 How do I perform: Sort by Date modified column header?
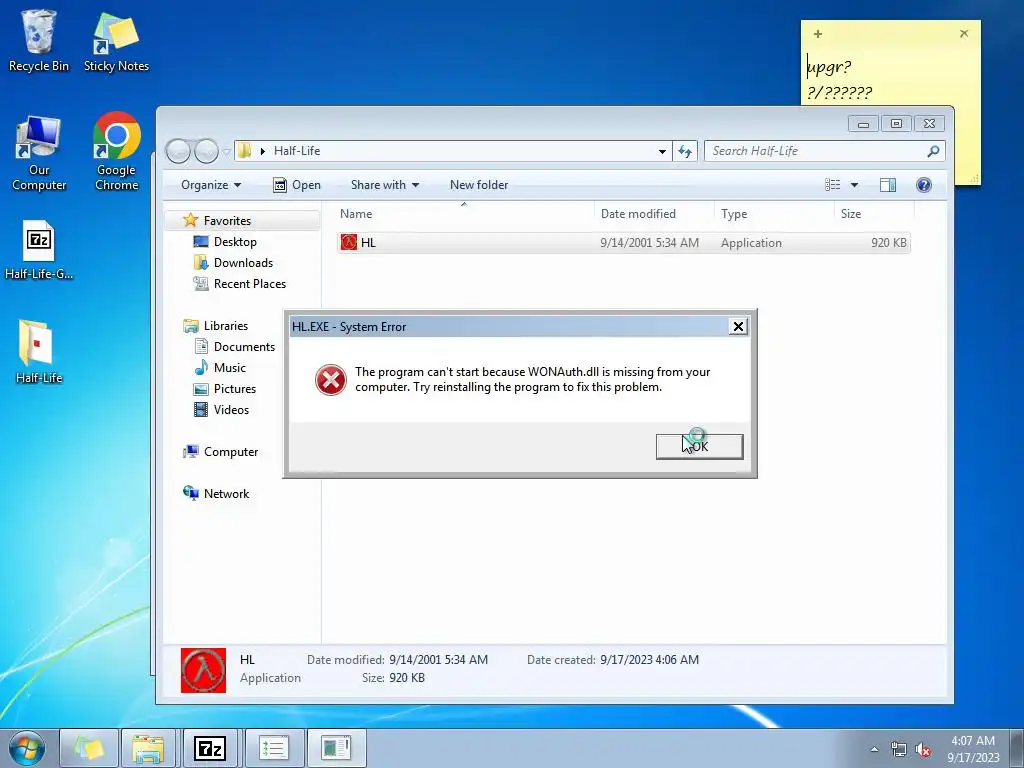pyautogui.click(x=654, y=214)
